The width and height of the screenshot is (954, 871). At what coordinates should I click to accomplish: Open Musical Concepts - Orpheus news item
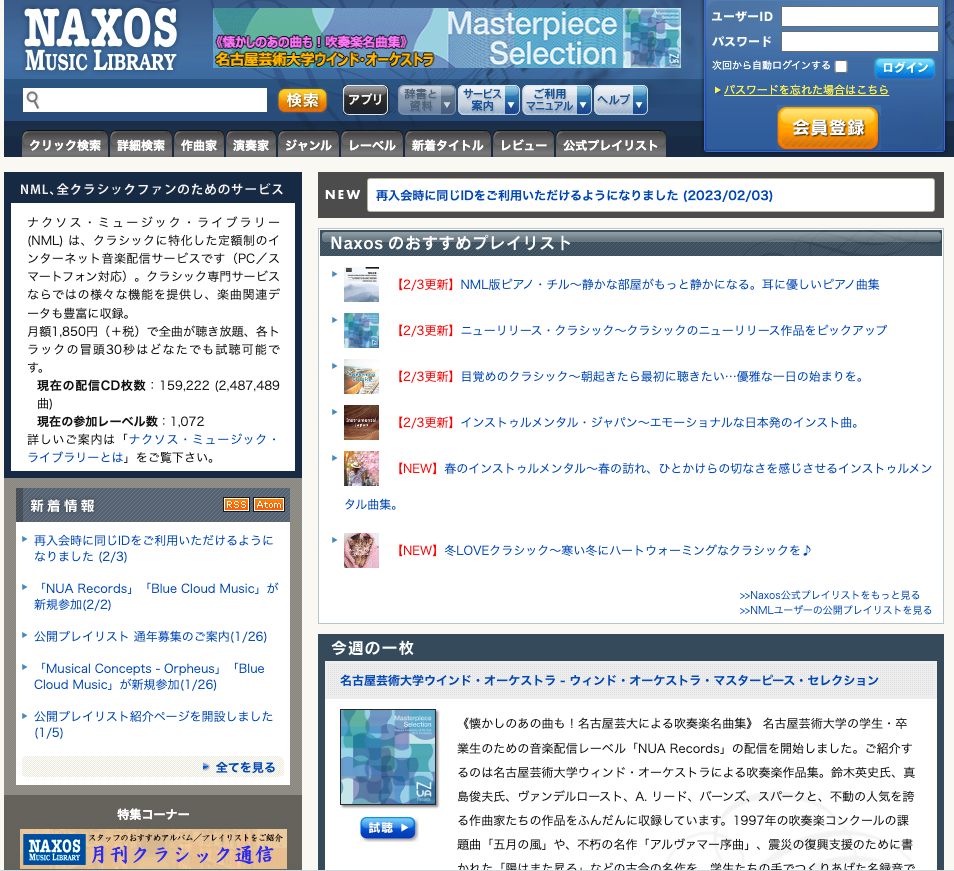pyautogui.click(x=149, y=676)
